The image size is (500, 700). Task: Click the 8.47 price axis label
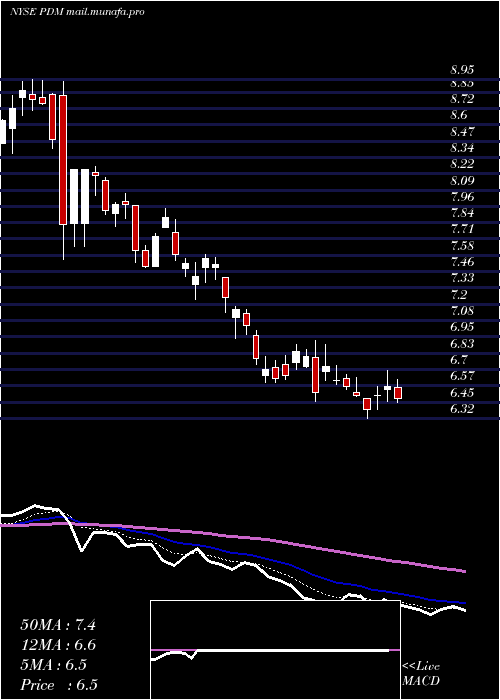(462, 132)
